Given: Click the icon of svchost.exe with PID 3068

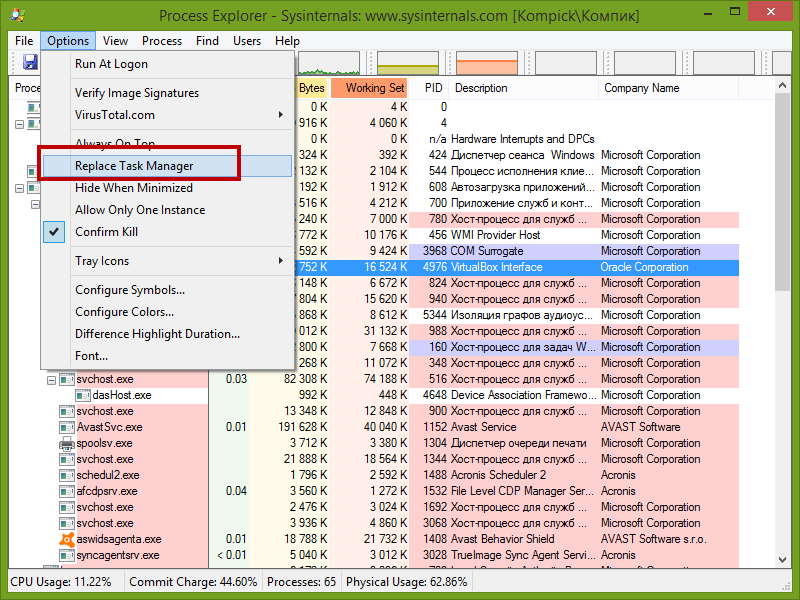Looking at the screenshot, I should pyautogui.click(x=67, y=523).
